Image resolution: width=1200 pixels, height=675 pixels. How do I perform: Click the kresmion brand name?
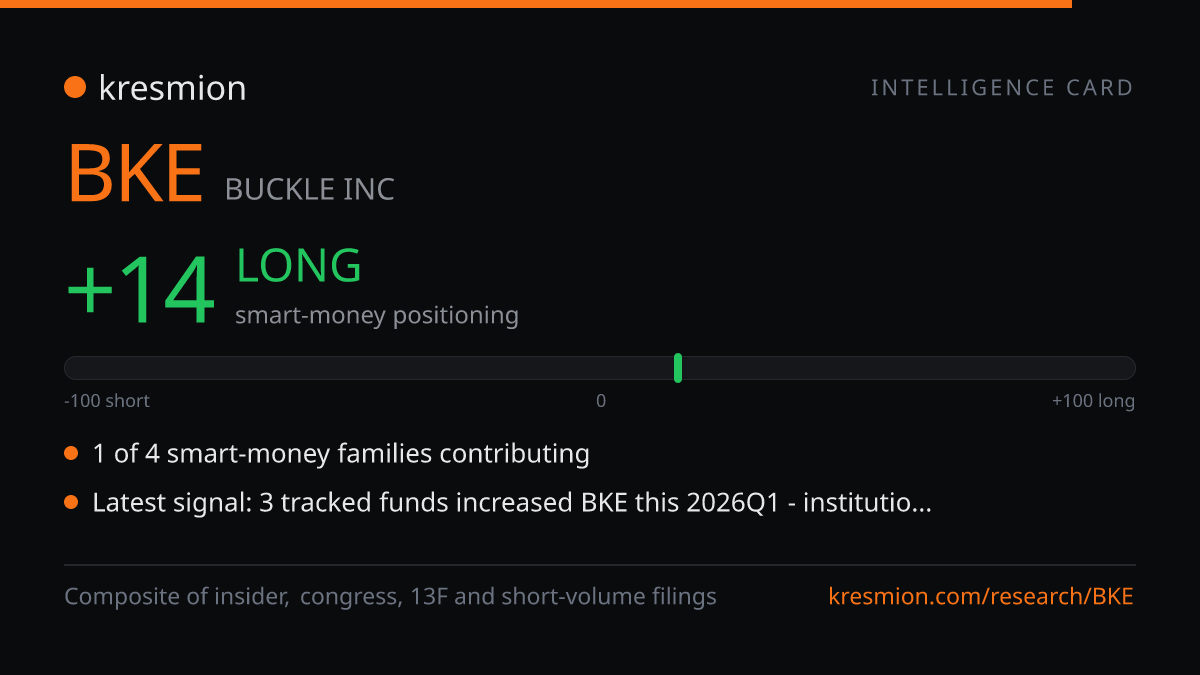[172, 88]
